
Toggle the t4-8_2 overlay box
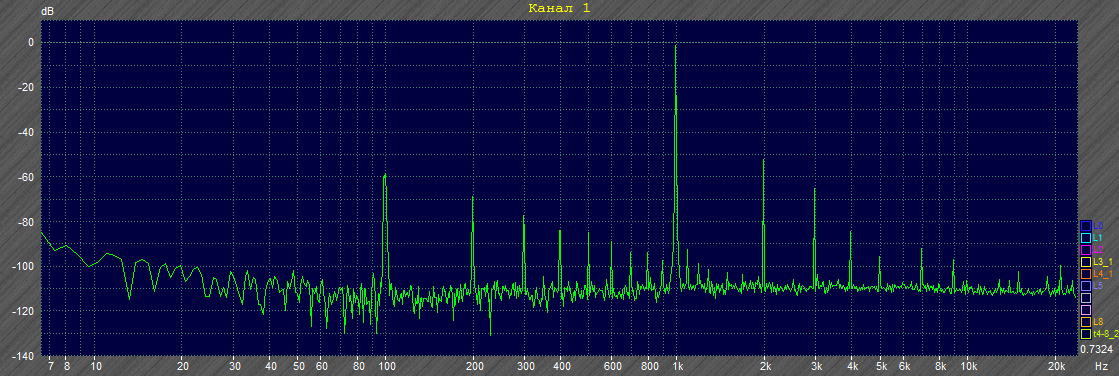pos(1085,333)
